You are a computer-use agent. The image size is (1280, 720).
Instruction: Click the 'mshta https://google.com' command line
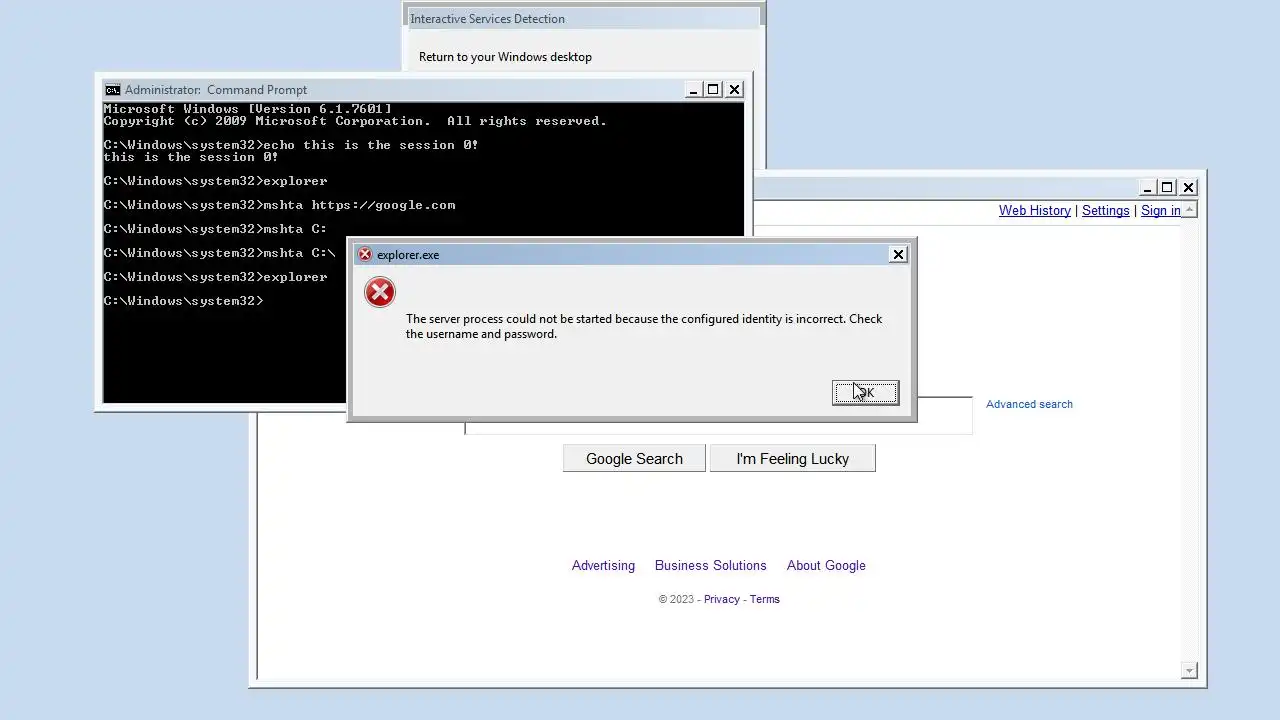pyautogui.click(x=279, y=205)
